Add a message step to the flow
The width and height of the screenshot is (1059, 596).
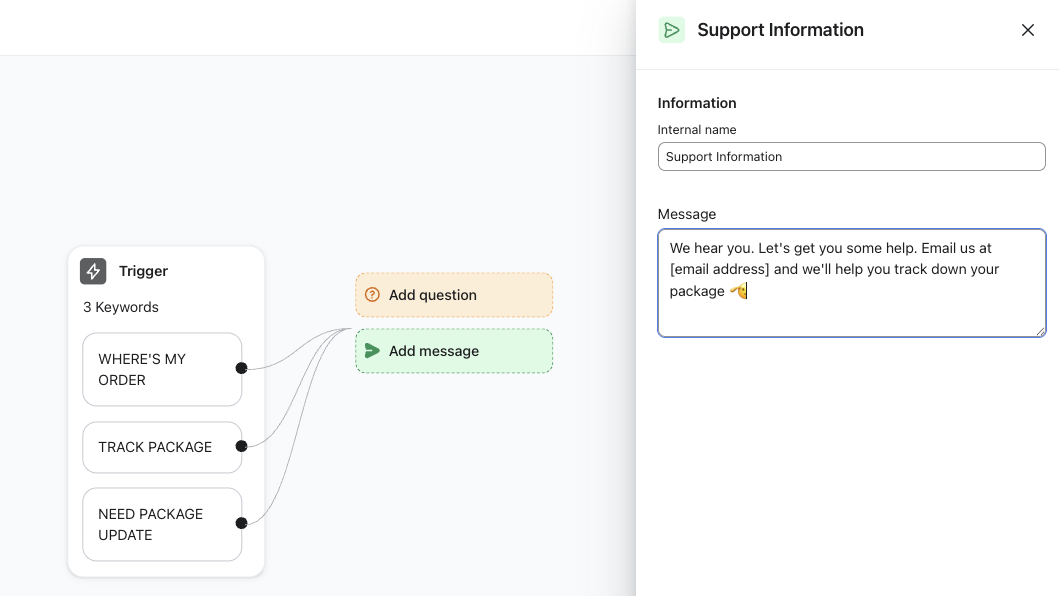tap(453, 351)
